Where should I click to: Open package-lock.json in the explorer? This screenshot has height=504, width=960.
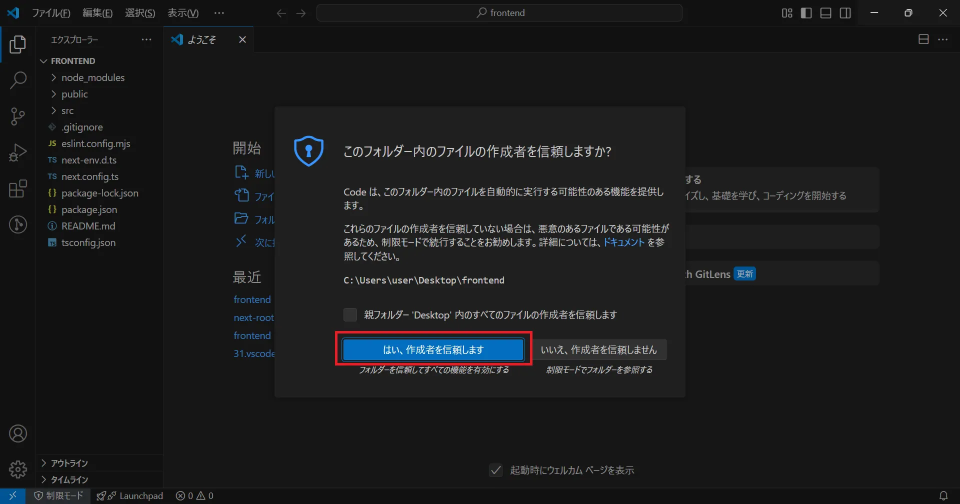point(99,194)
